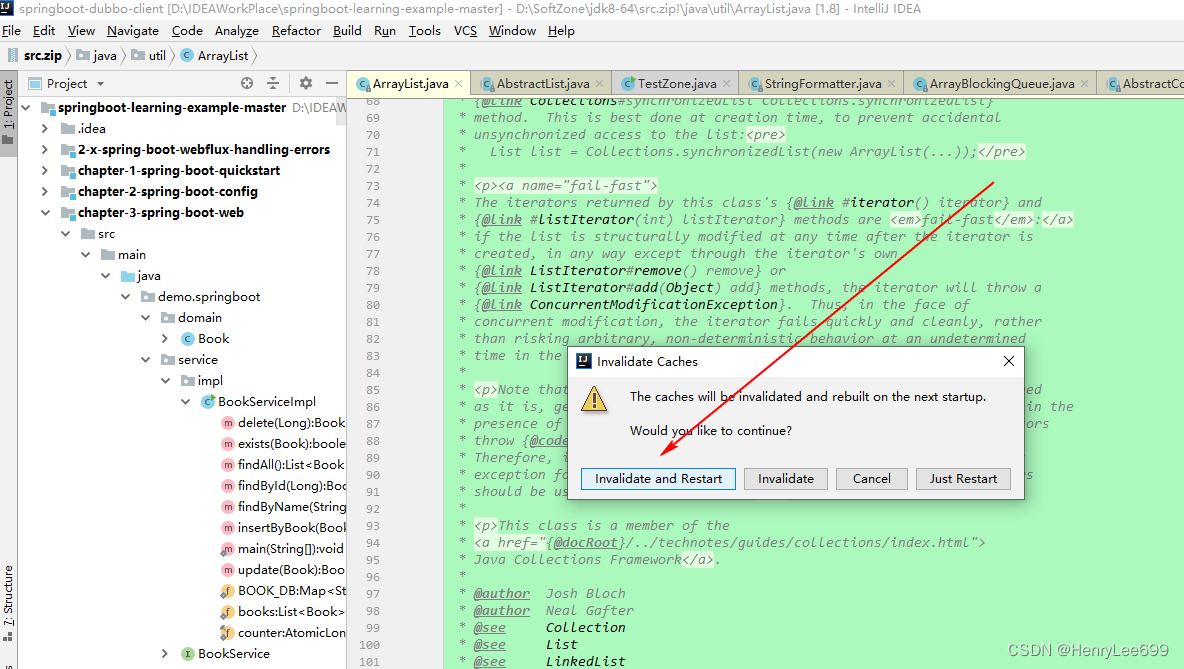Screen dimensions: 1184x669
Task: Collapse the BookServiceImpl class node
Action: tap(186, 402)
